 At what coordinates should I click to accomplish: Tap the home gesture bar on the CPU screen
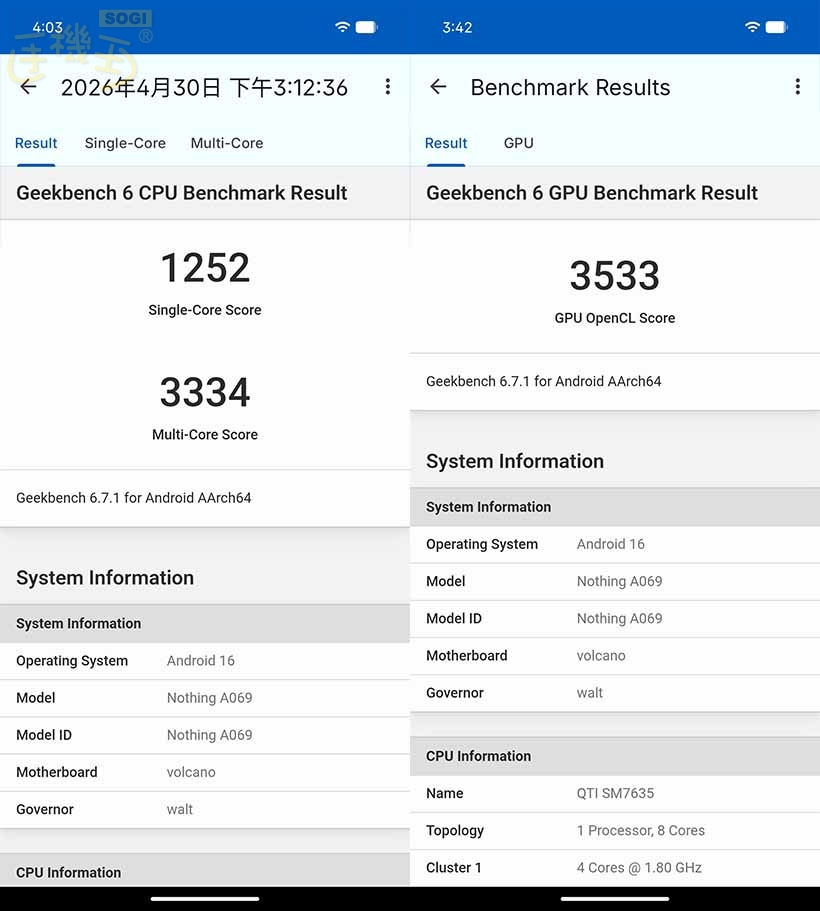click(205, 899)
